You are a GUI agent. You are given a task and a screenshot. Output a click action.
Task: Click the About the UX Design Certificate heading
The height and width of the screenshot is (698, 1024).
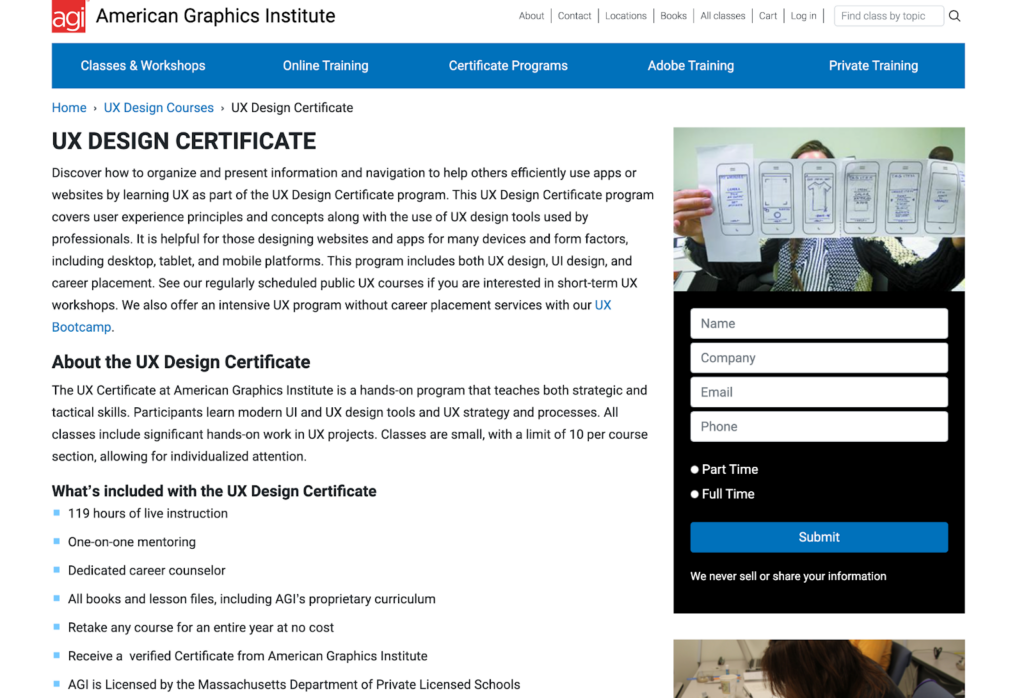click(x=181, y=362)
